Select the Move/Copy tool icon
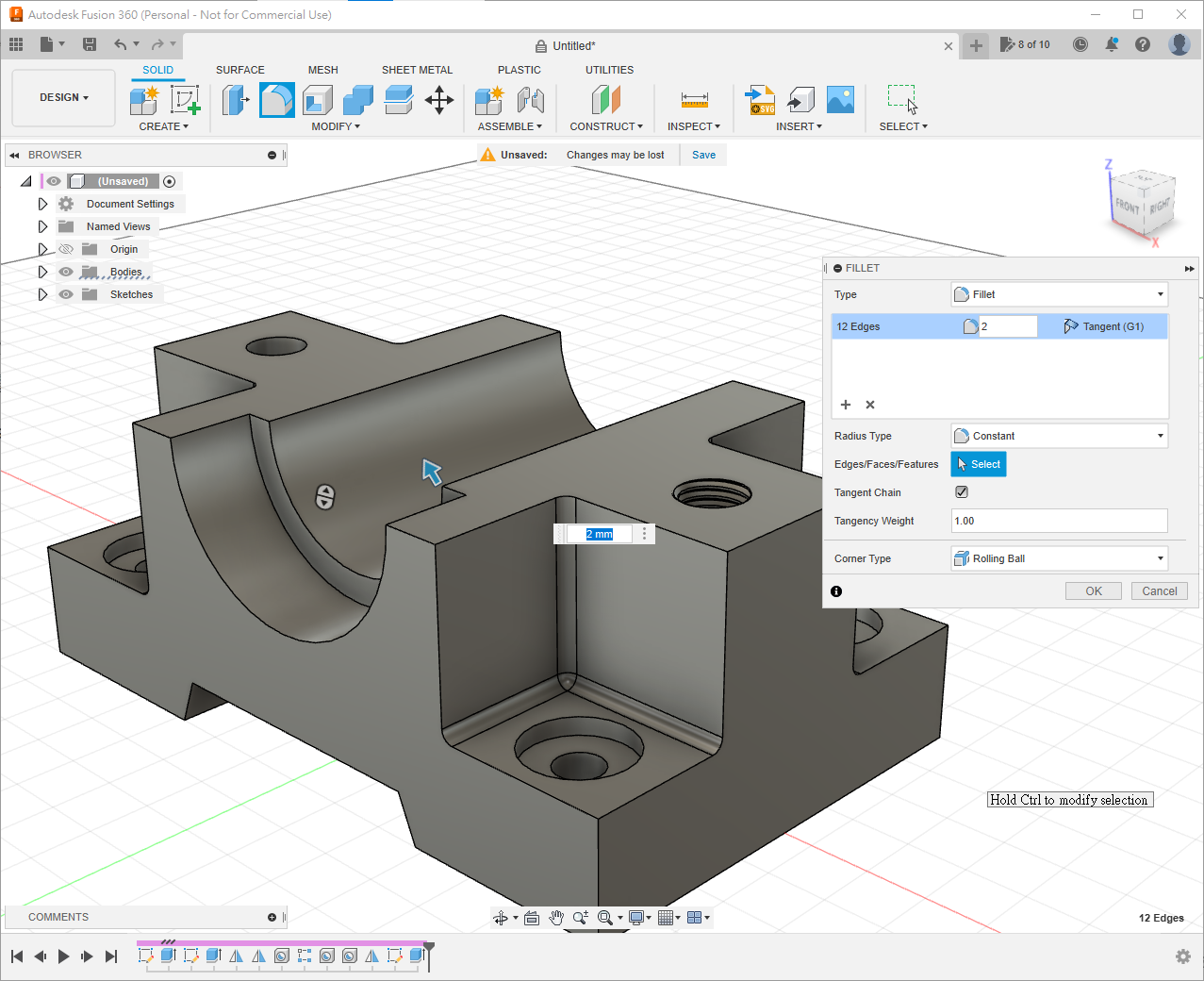This screenshot has width=1204, height=981. (x=439, y=100)
